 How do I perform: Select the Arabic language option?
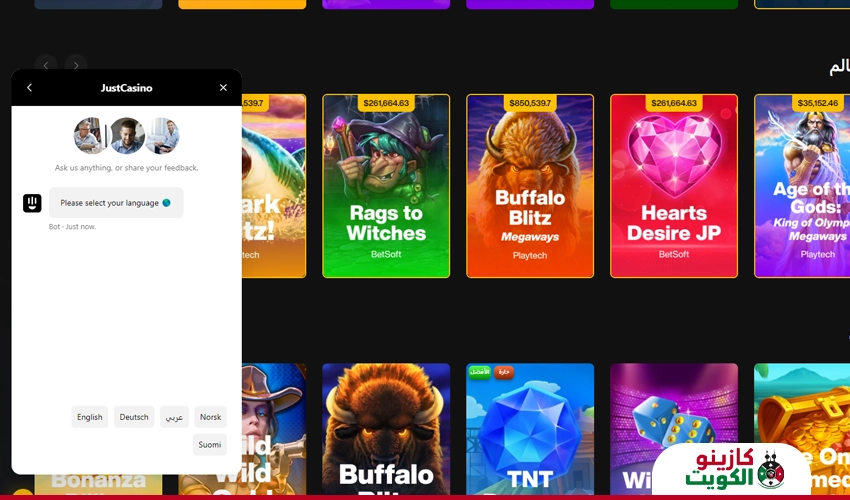[174, 417]
